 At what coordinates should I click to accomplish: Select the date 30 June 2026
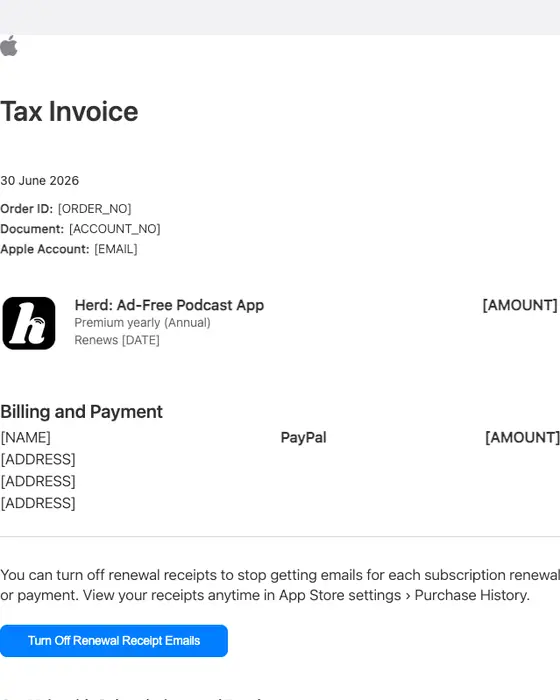point(40,180)
